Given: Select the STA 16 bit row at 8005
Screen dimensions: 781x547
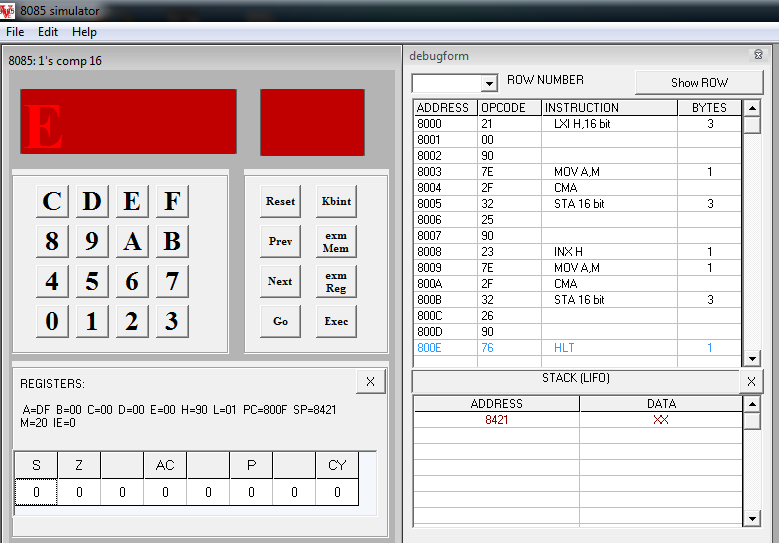Looking at the screenshot, I should pyautogui.click(x=578, y=204).
